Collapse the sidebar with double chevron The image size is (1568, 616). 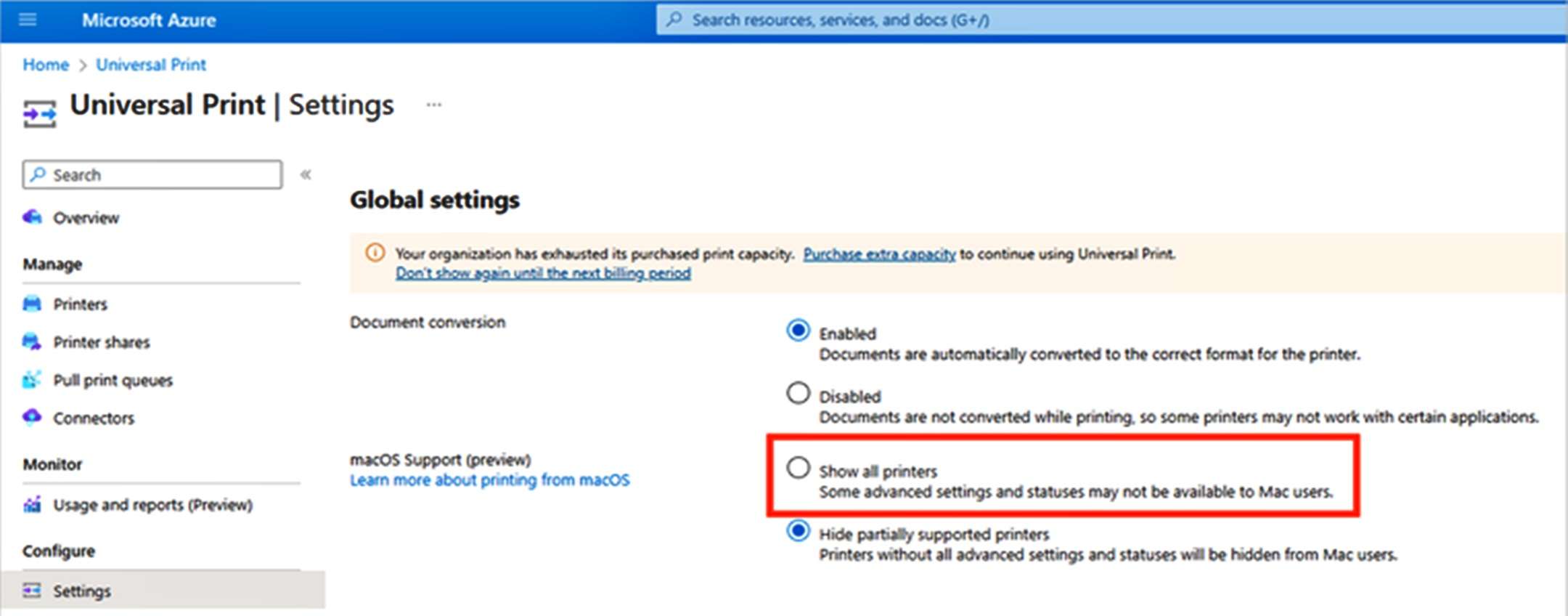coord(306,174)
